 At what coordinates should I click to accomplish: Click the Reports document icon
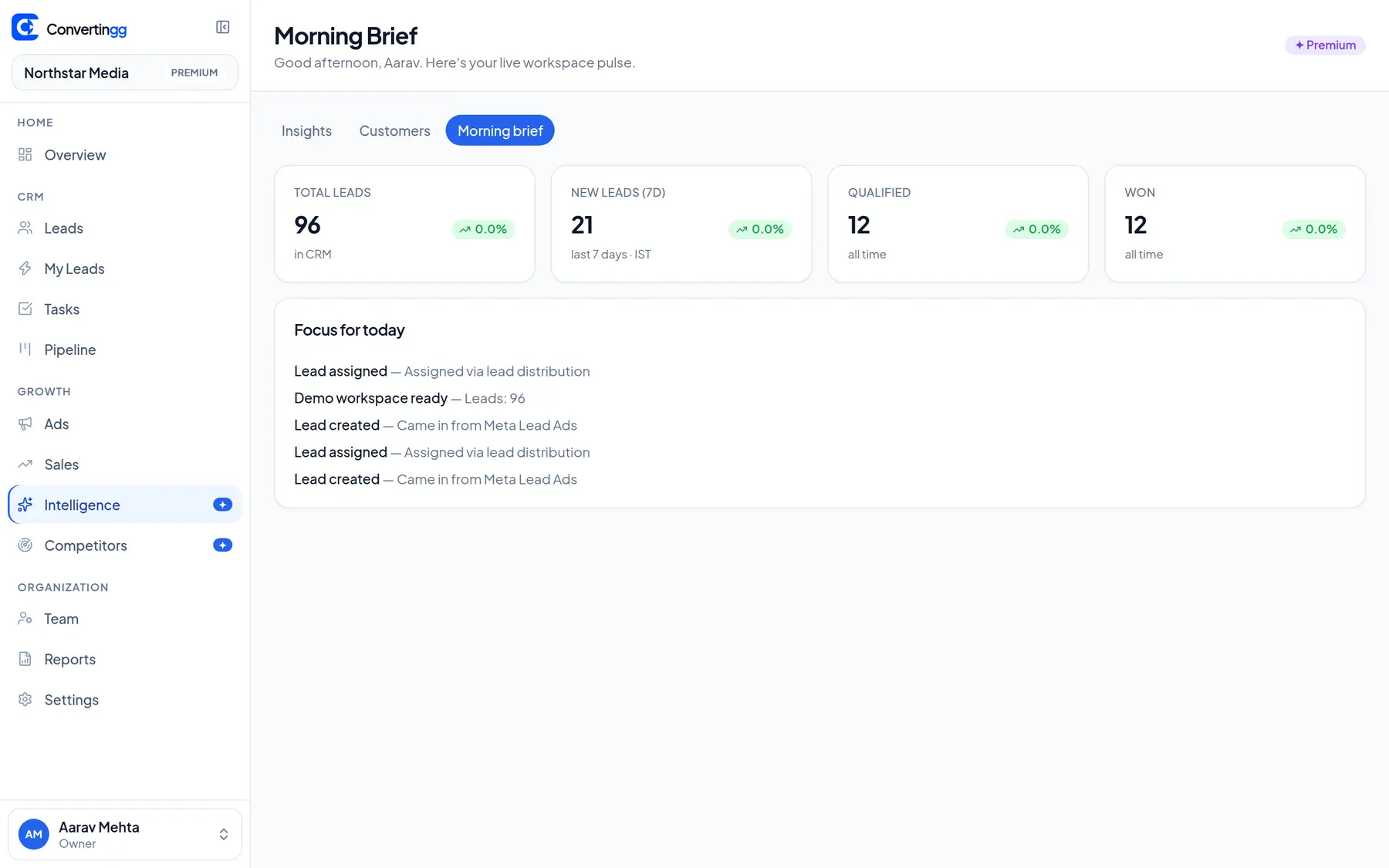pos(25,659)
